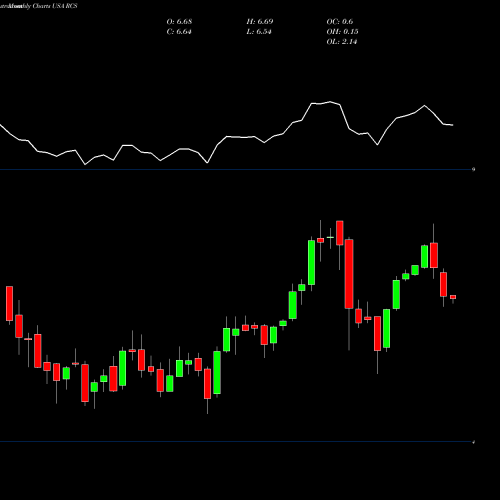Click the 'OC: 0.6' value
Screen dimensions: 500x500
340,22
